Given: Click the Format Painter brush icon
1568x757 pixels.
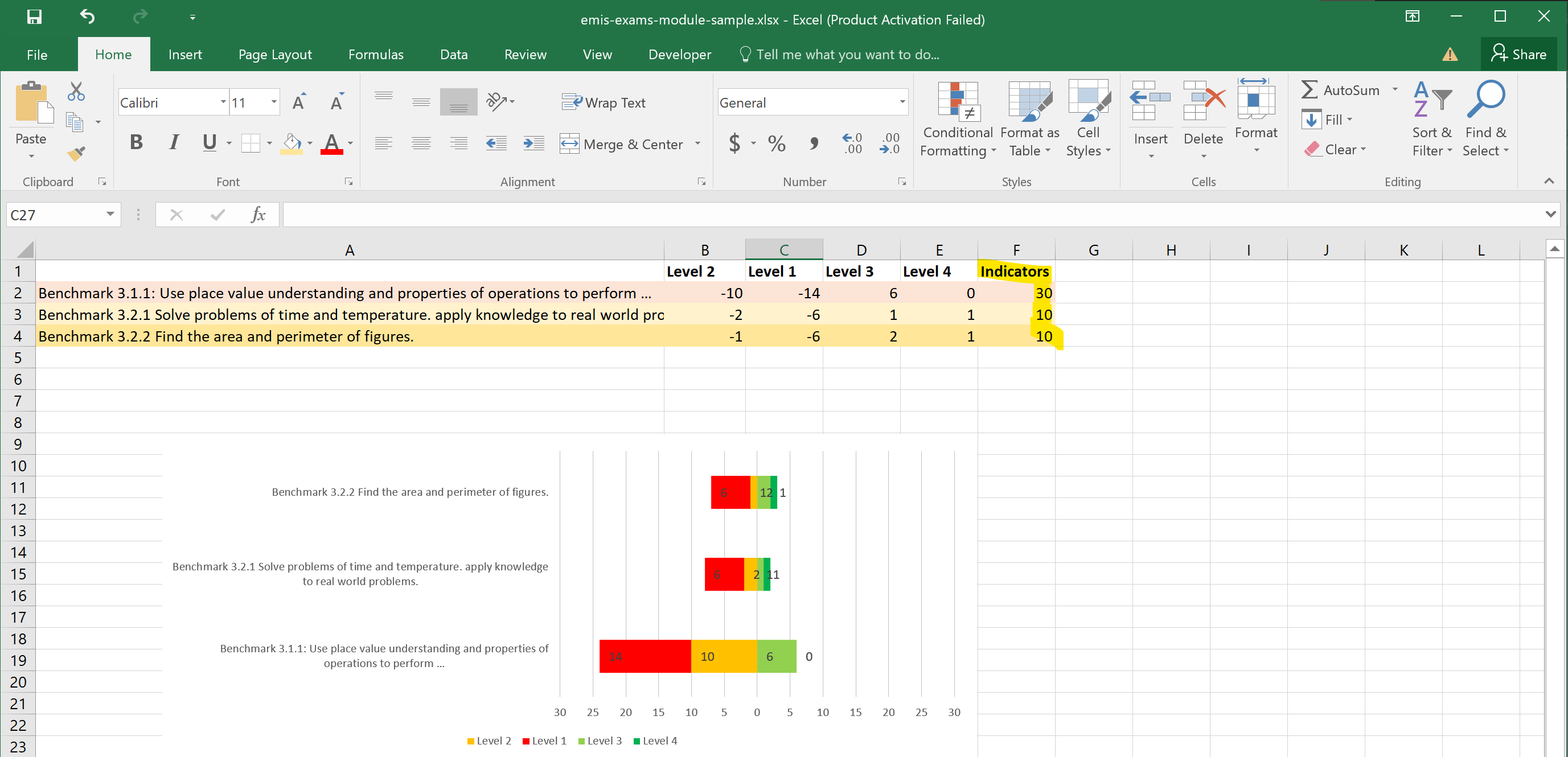Looking at the screenshot, I should [76, 153].
